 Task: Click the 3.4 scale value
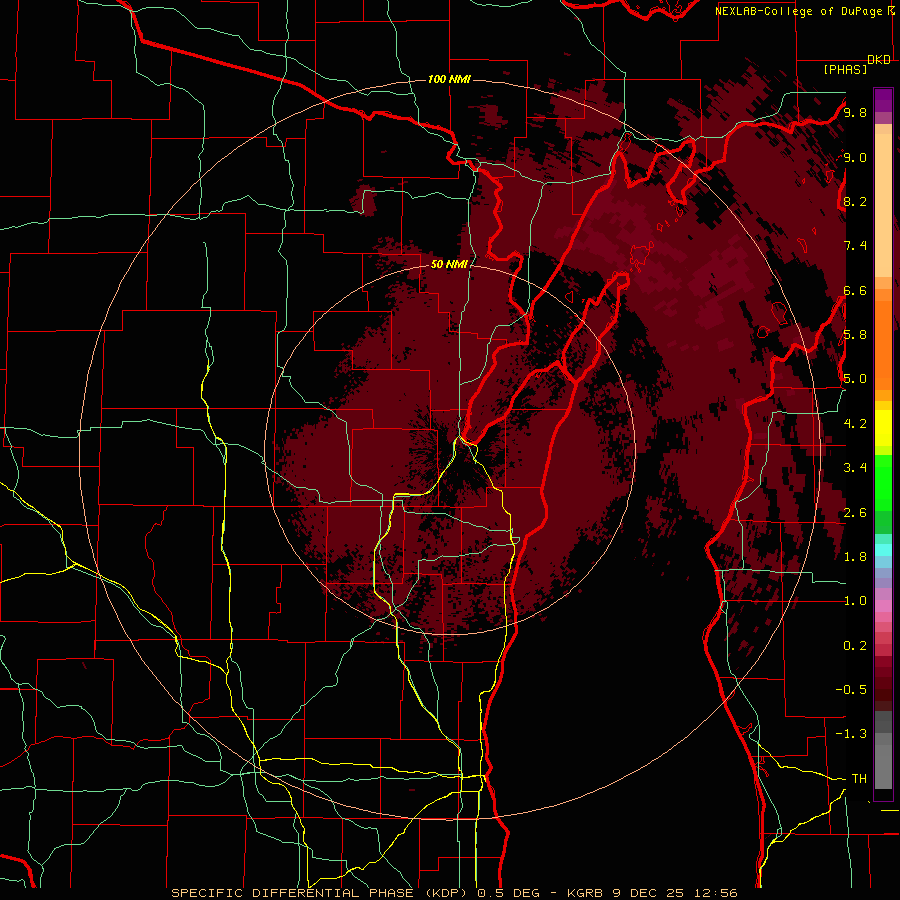855,468
